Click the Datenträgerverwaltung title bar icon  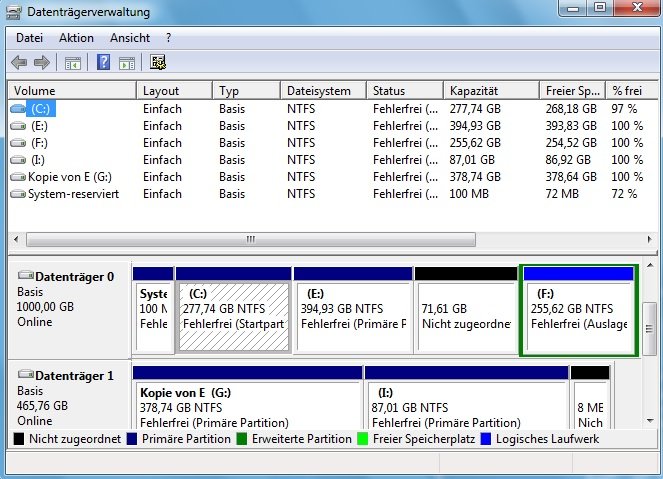click(14, 11)
